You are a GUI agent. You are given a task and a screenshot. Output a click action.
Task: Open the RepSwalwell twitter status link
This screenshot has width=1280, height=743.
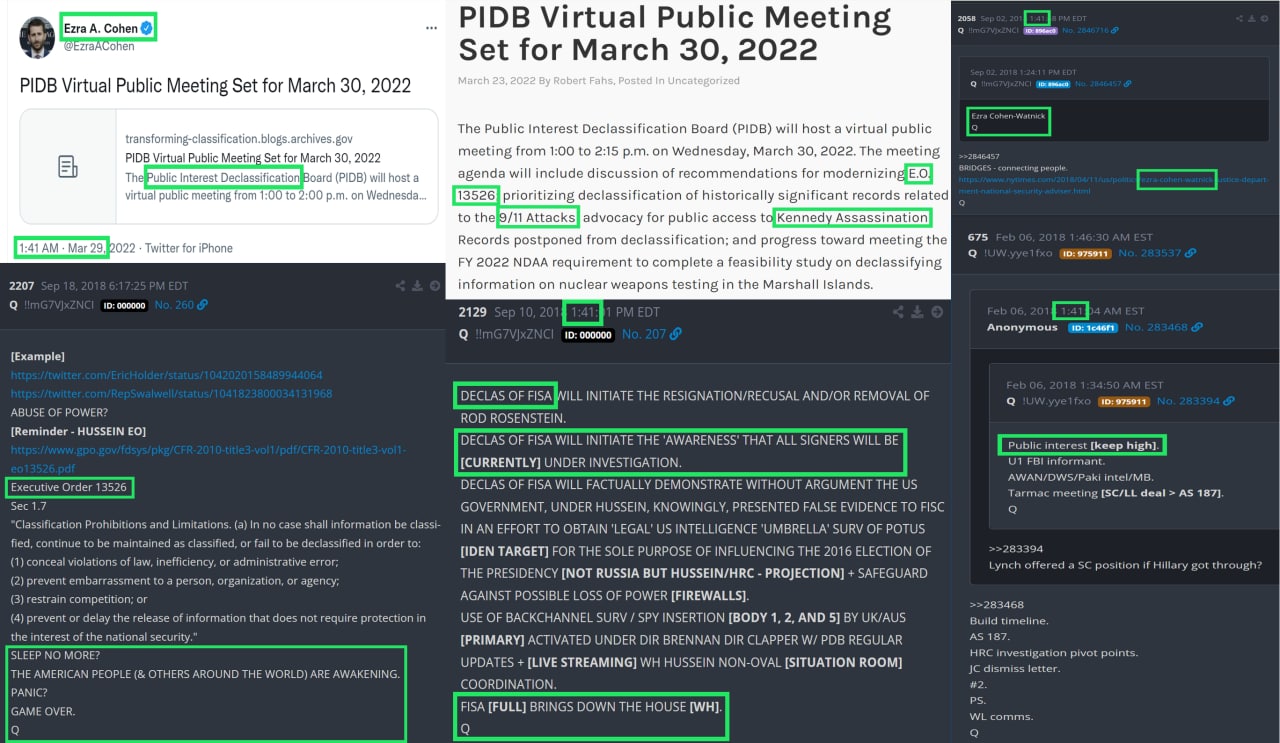point(171,393)
